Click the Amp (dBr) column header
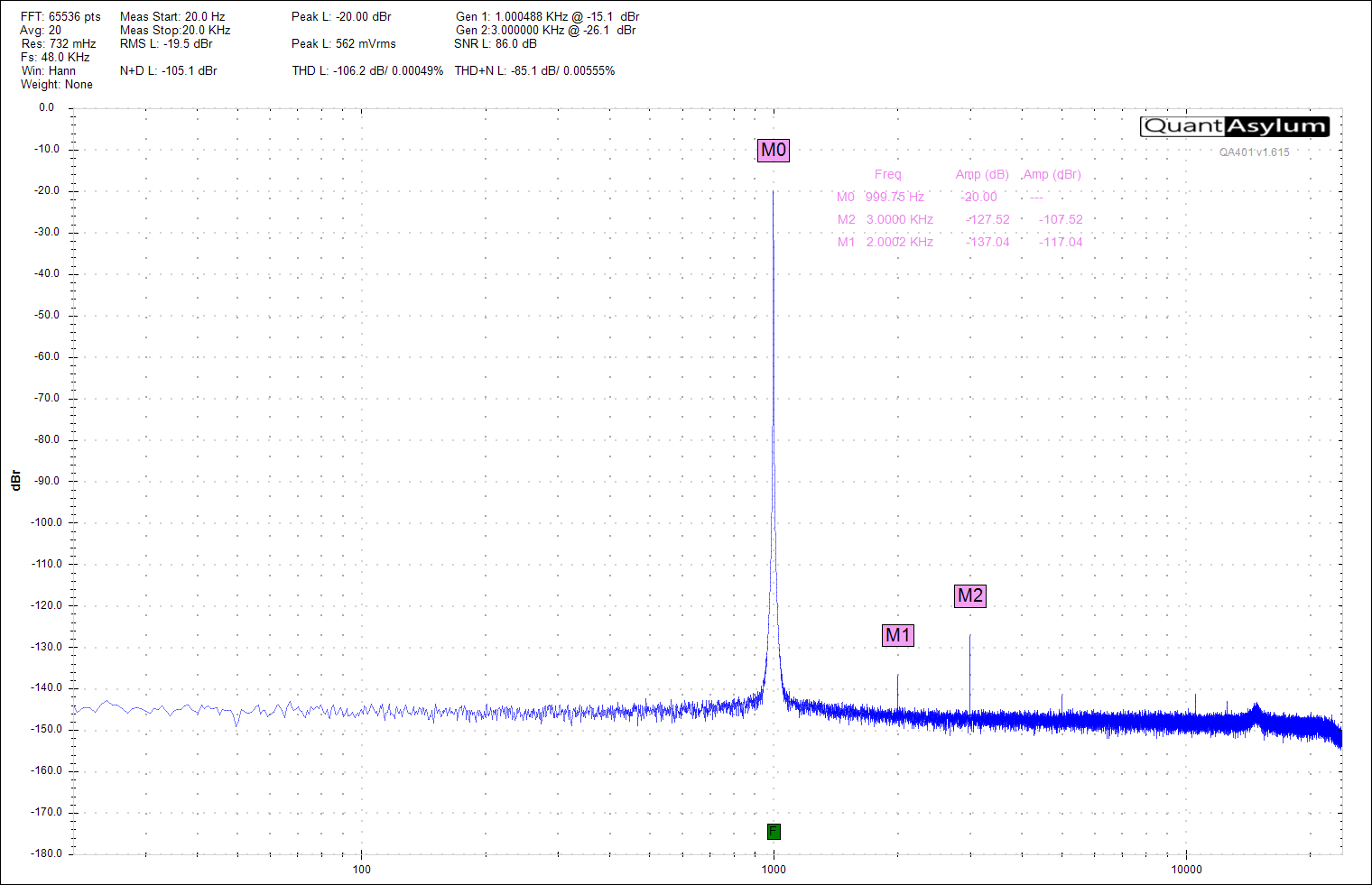 1052,175
